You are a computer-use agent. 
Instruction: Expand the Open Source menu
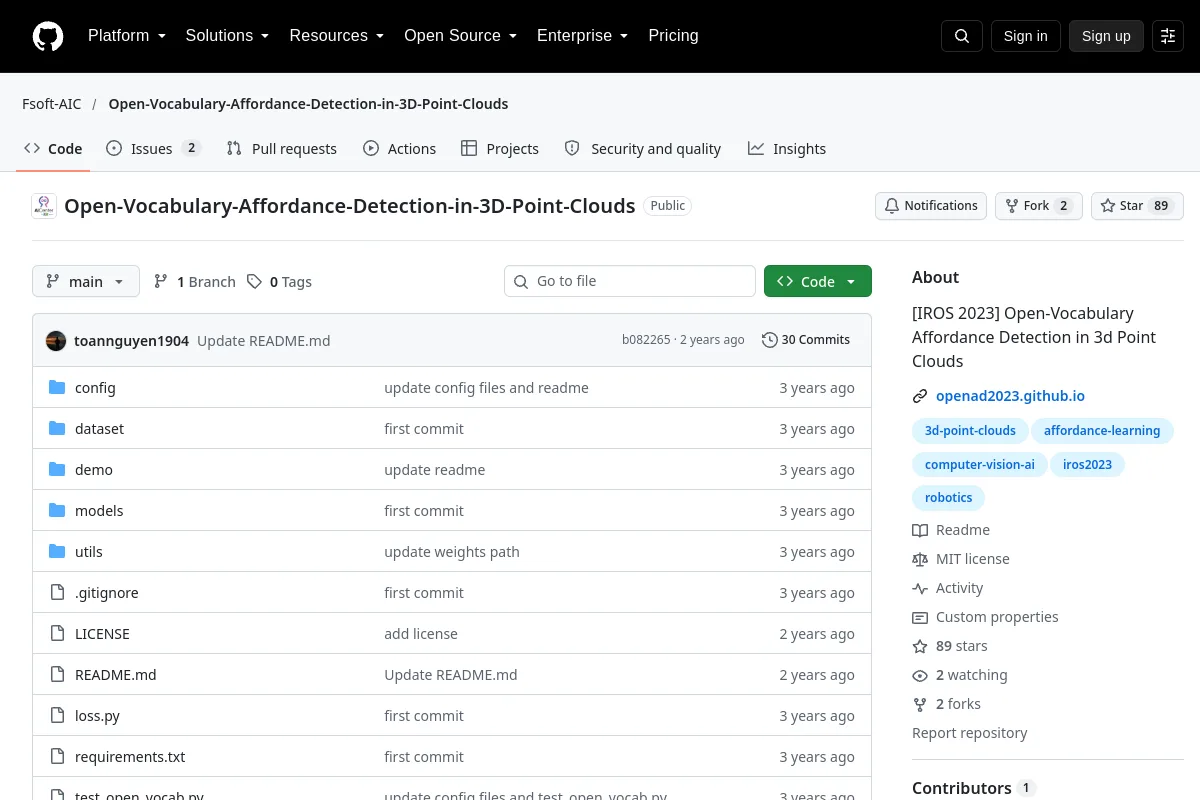(x=460, y=36)
